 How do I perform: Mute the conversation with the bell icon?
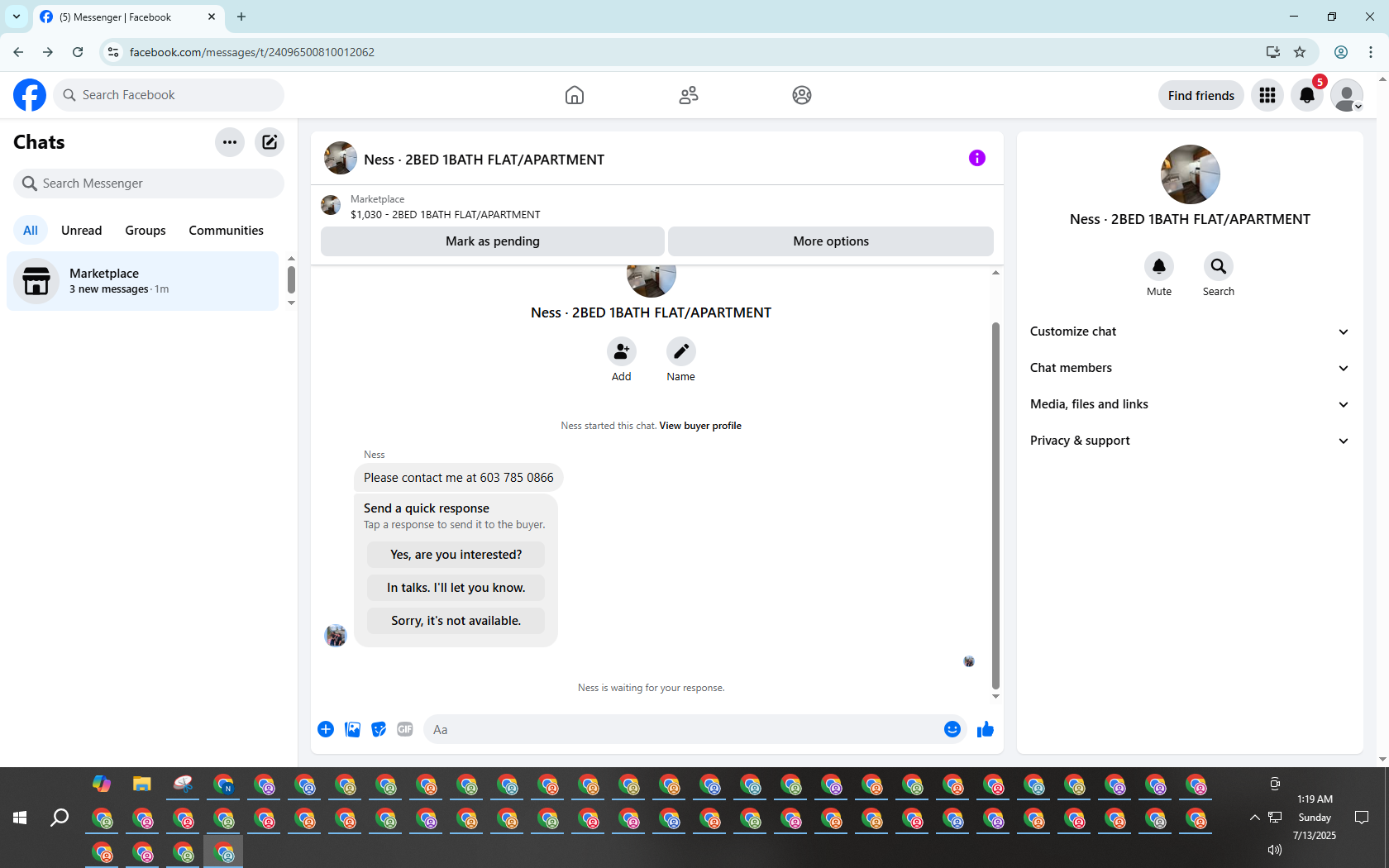1159,266
